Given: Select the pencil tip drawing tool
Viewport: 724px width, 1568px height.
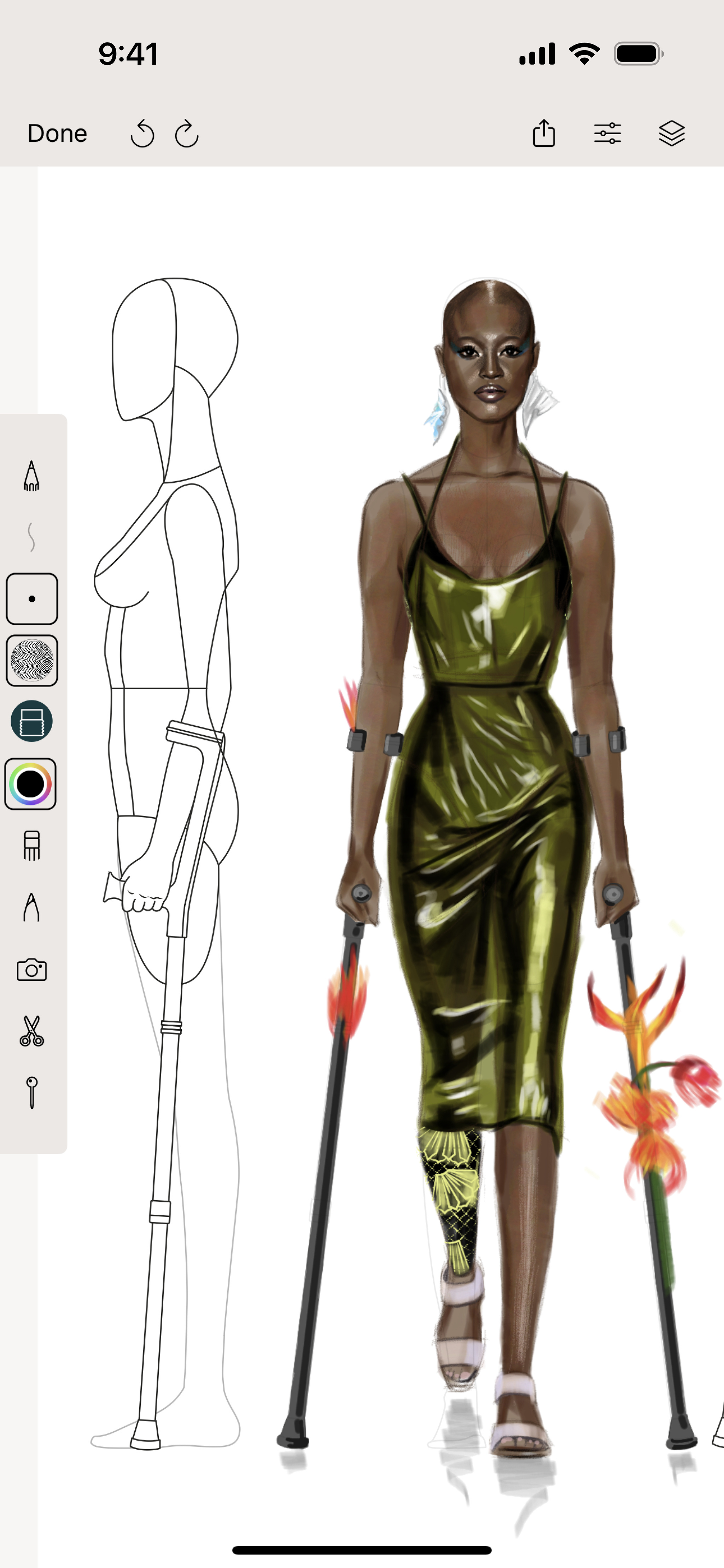Looking at the screenshot, I should coord(32,476).
